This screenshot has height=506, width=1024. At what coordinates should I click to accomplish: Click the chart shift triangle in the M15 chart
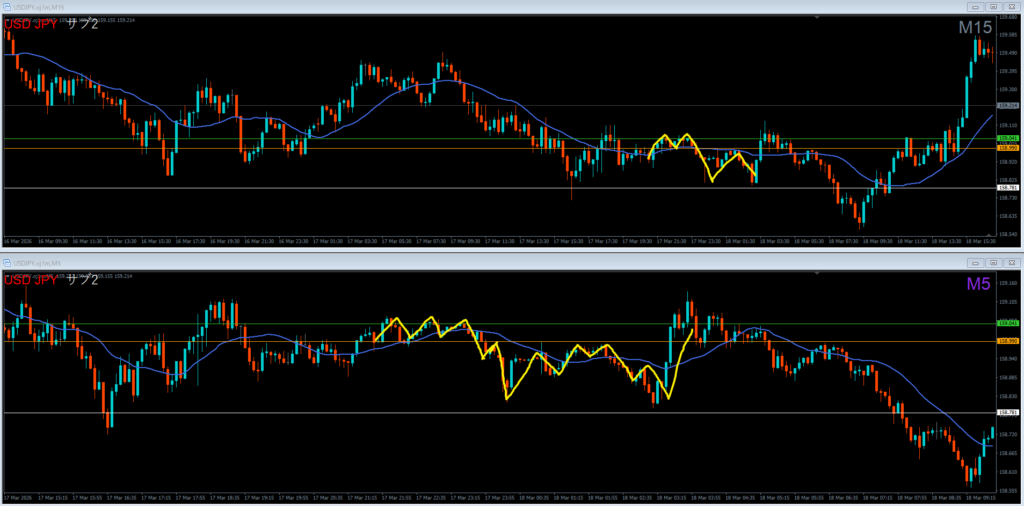coord(817,17)
